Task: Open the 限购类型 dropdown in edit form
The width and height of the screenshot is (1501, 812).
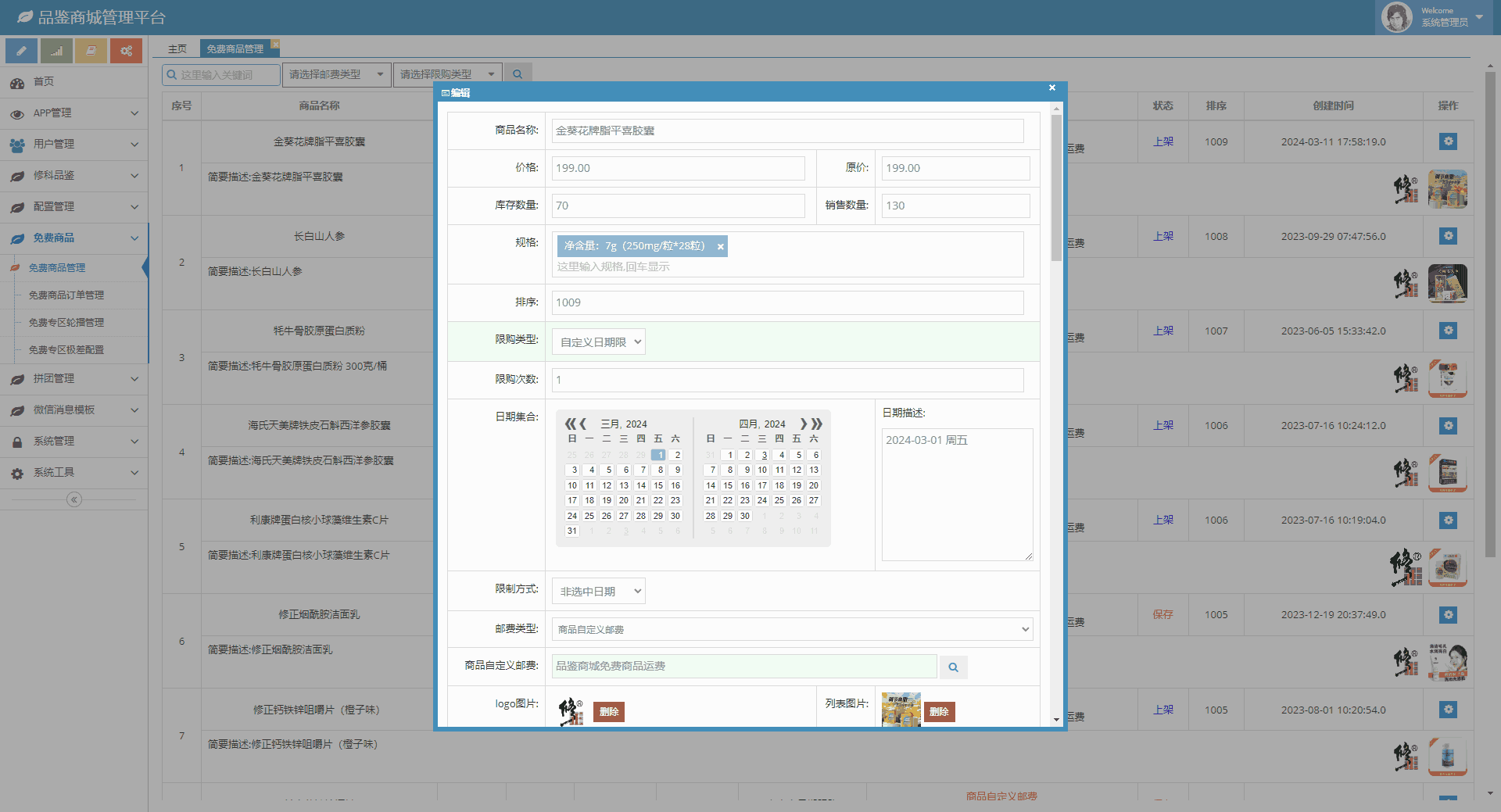Action: 599,342
